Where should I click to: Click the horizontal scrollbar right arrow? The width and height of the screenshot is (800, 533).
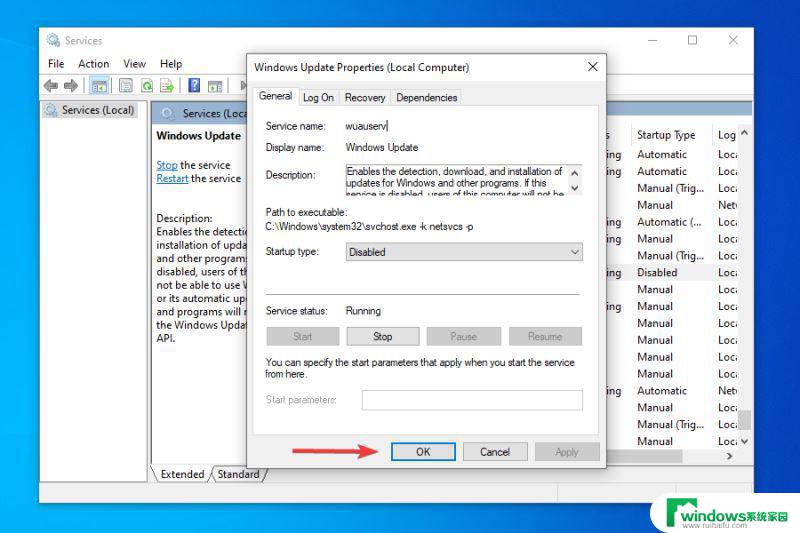point(729,456)
